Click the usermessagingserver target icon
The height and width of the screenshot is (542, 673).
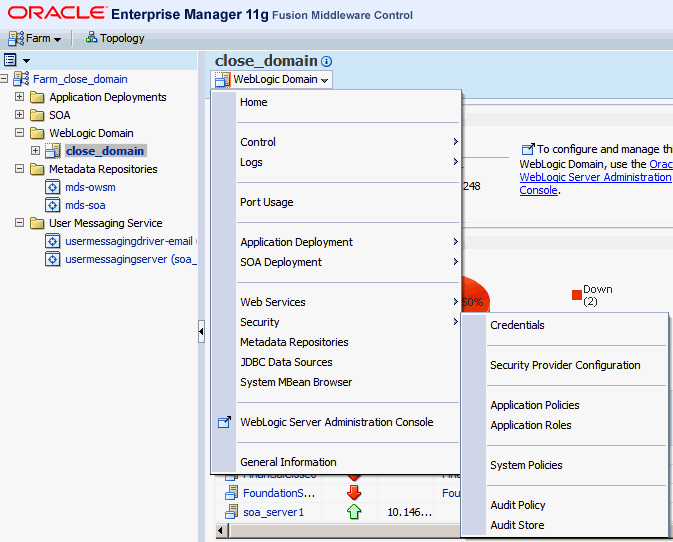(x=52, y=260)
